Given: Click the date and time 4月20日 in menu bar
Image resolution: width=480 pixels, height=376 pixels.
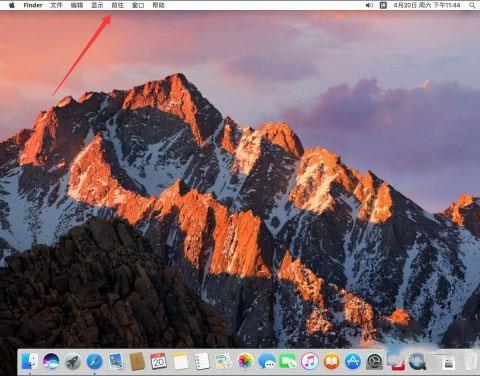Looking at the screenshot, I should click(427, 5).
